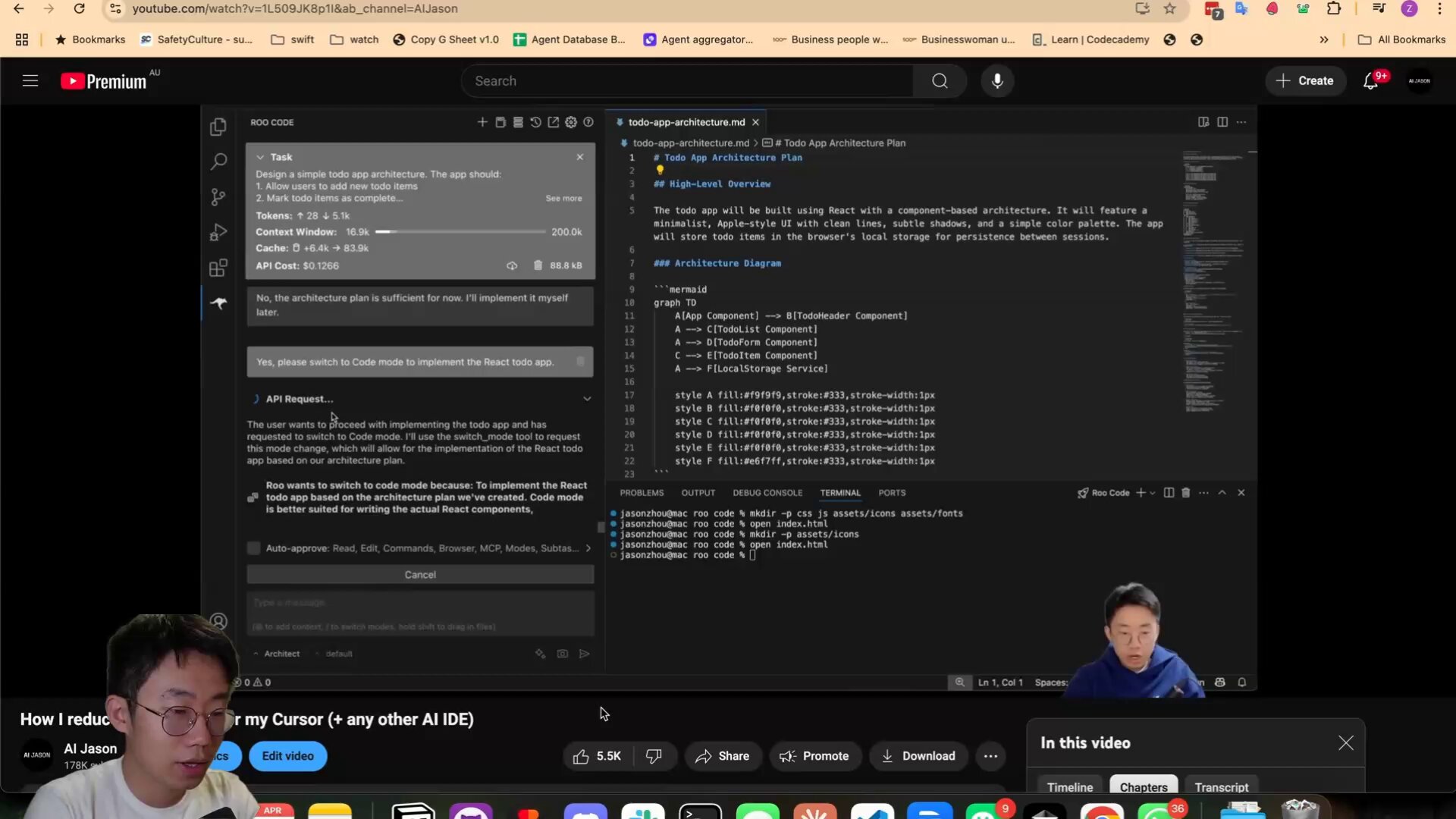Show more bookmarks with double chevron
The width and height of the screenshot is (1456, 819).
pos(1324,39)
